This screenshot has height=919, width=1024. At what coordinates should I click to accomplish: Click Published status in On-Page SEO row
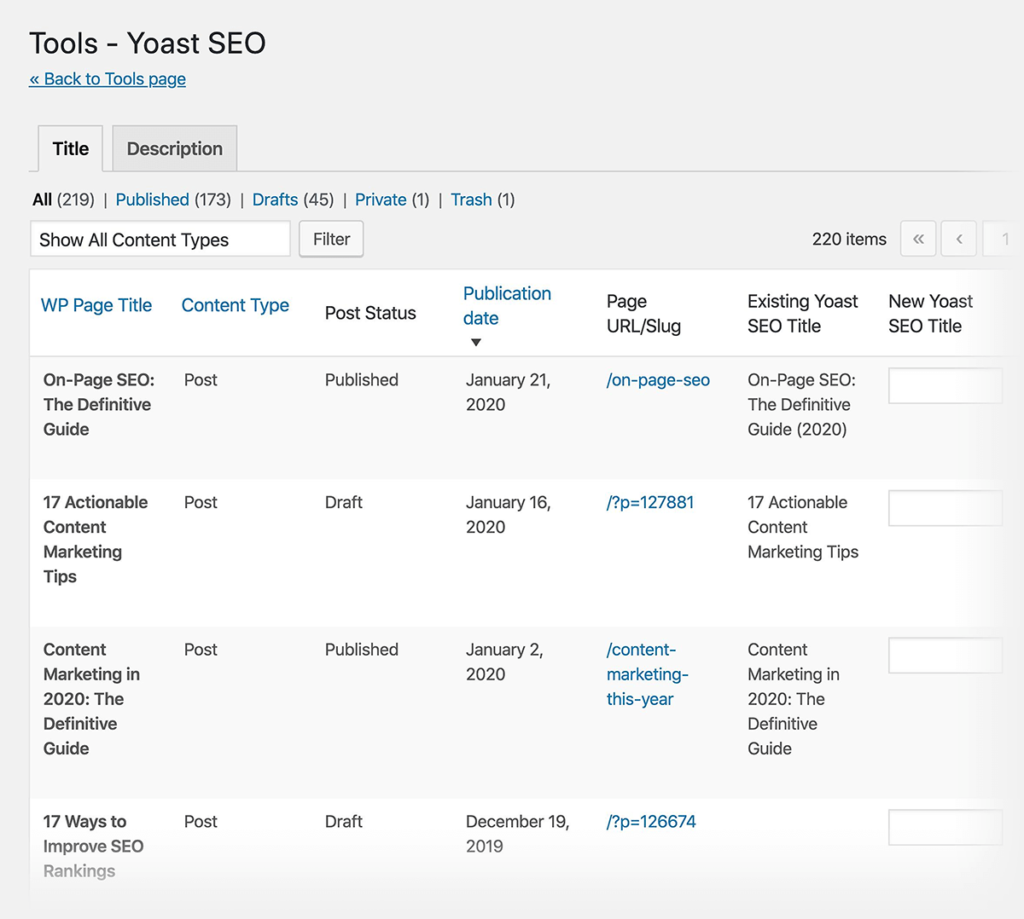[x=361, y=380]
